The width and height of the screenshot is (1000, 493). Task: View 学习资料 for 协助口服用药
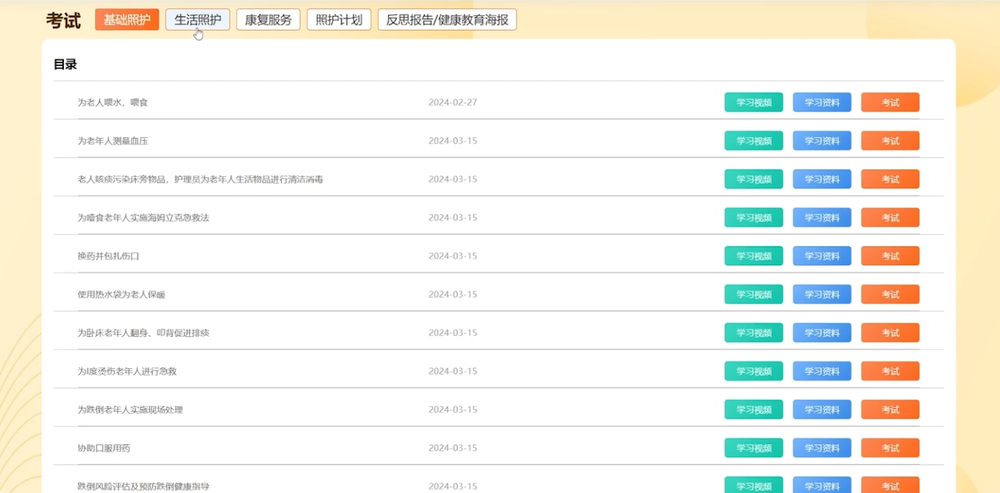click(x=822, y=448)
